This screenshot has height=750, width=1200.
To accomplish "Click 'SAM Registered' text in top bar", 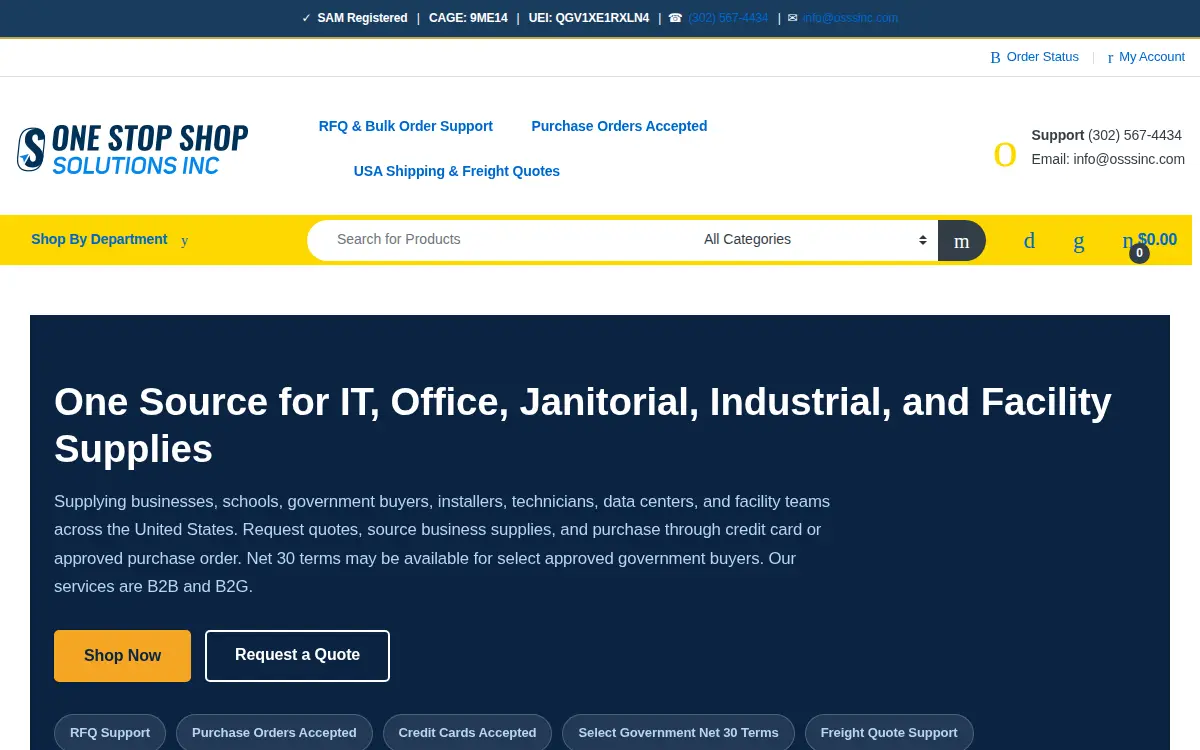I will click(362, 18).
